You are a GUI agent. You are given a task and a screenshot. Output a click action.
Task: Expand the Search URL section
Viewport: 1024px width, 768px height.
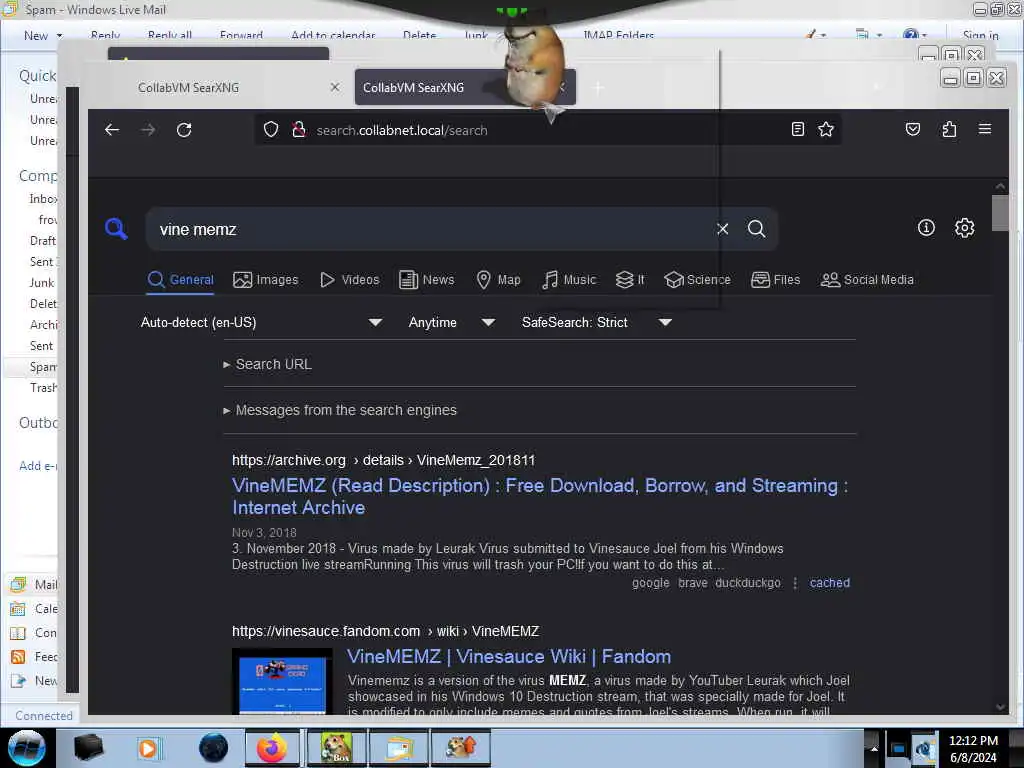click(268, 364)
